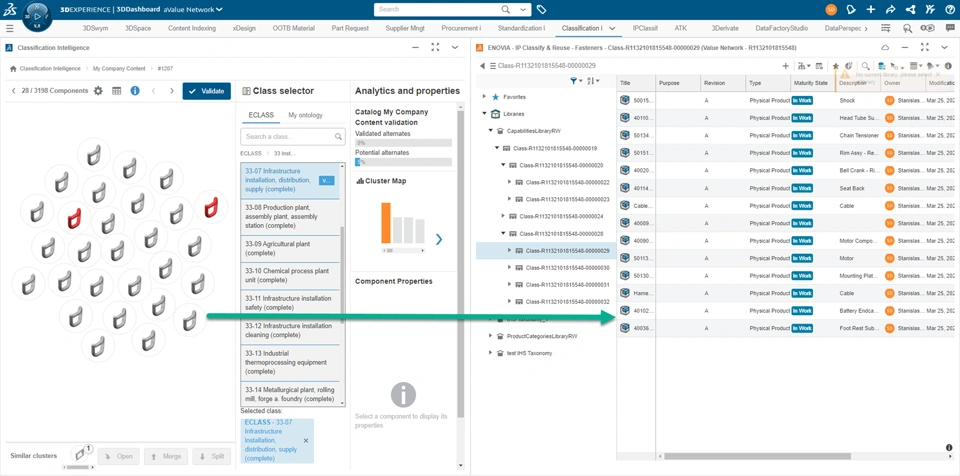Screen dimensions: 960x476
Task: Open the 3DEXPERIENCE compass
Action: (x=38, y=17)
